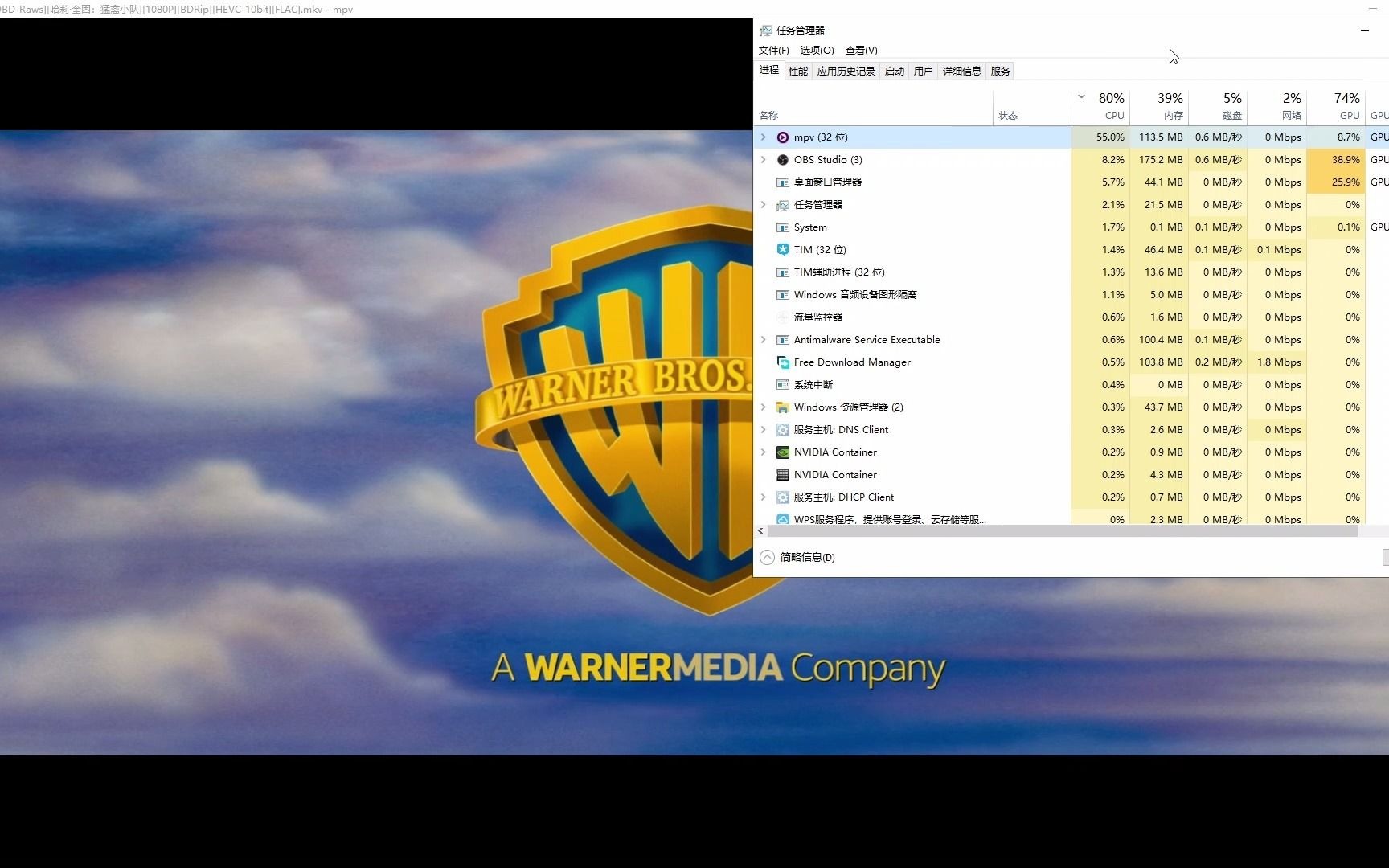Image resolution: width=1389 pixels, height=868 pixels.
Task: Switch to the 性能 tab
Action: click(798, 72)
